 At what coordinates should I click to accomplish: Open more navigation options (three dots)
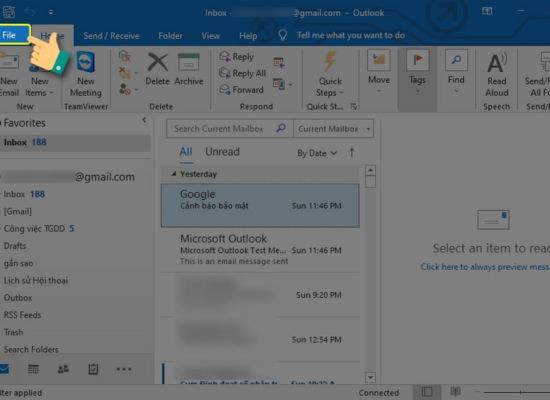[x=124, y=369]
